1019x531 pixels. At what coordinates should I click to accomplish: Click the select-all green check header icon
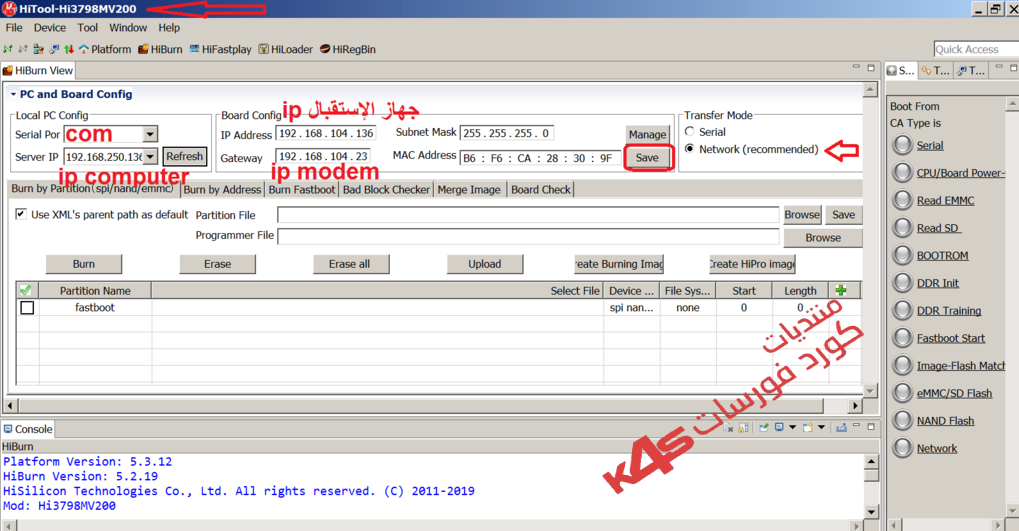[x=25, y=290]
